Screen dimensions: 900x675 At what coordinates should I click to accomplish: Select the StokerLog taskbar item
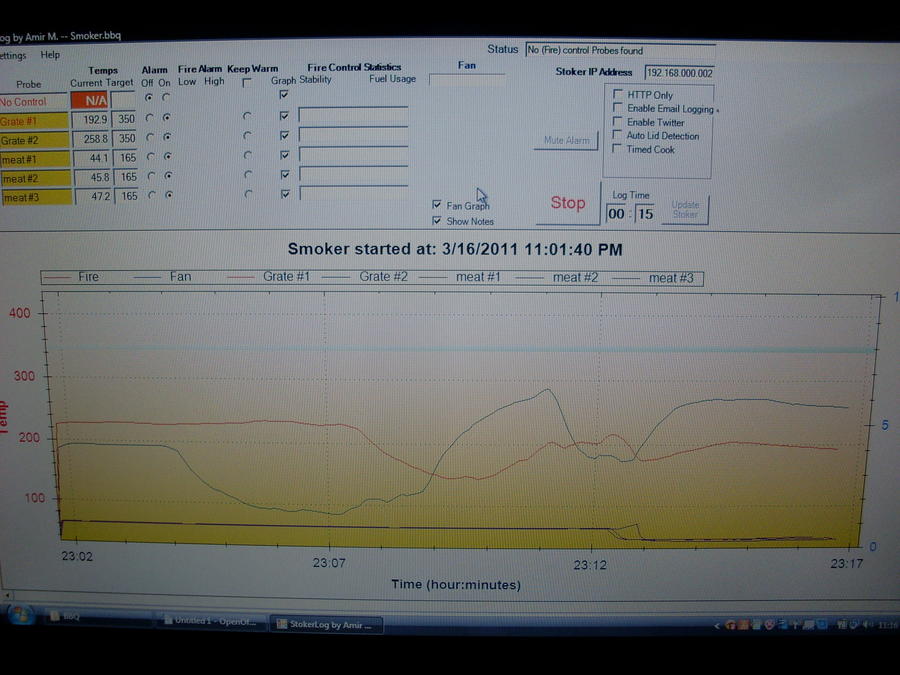coord(328,624)
